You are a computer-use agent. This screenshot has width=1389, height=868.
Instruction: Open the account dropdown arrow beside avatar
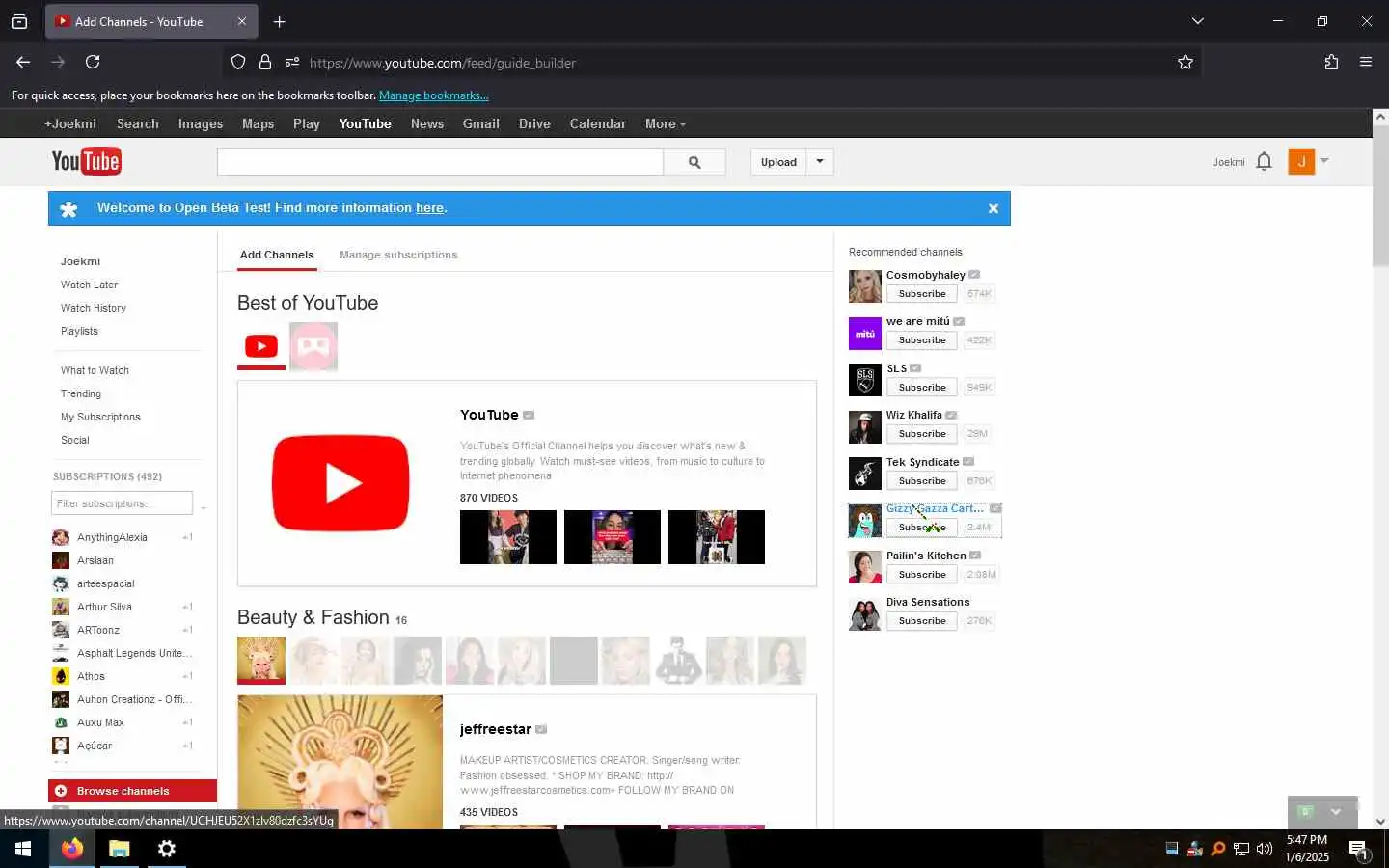pos(1324,160)
